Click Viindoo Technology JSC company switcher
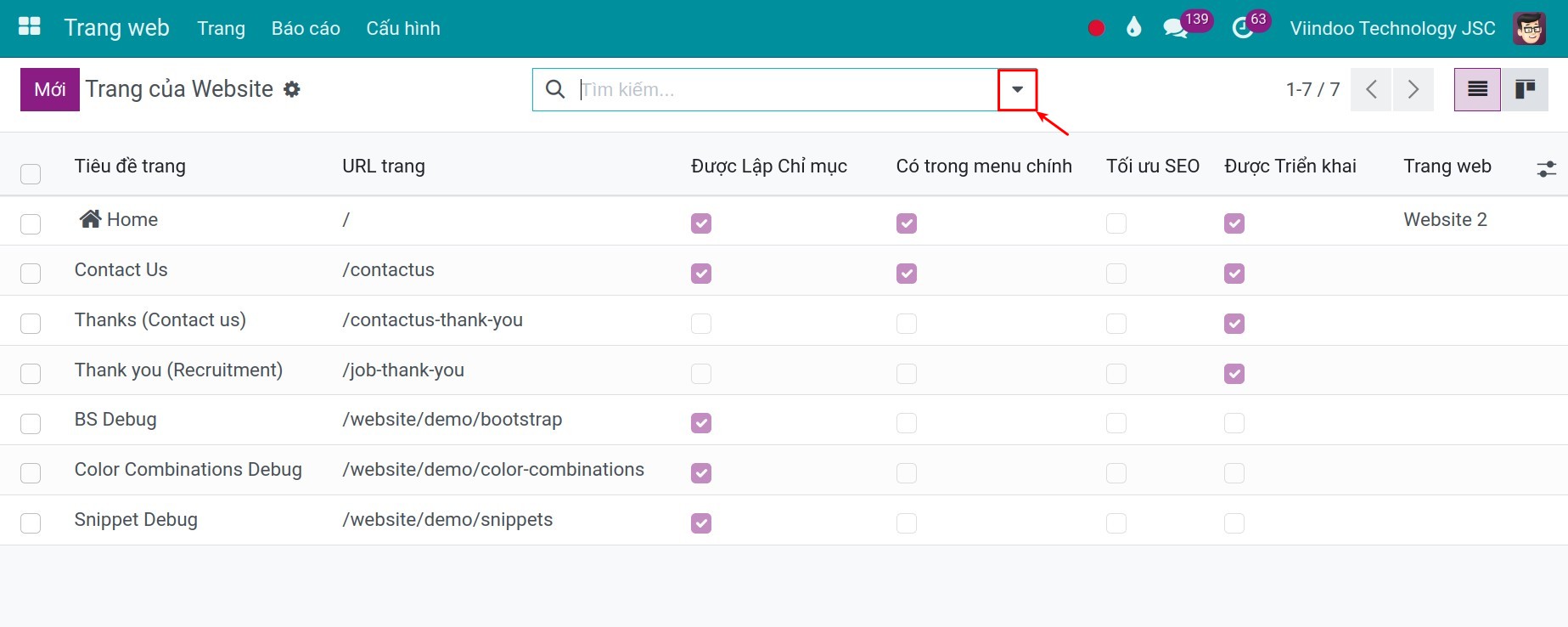1568x627 pixels. click(x=1392, y=28)
